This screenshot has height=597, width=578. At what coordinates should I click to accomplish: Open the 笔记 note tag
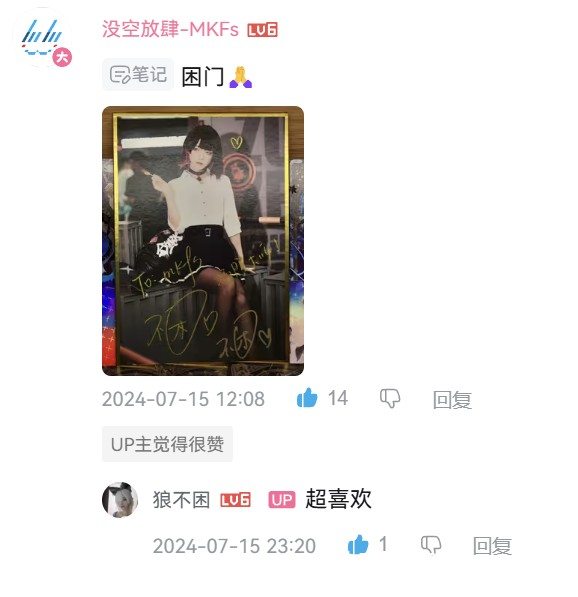click(138, 75)
